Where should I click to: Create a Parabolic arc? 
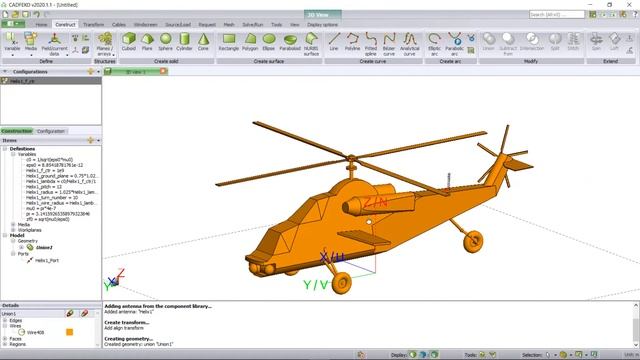(454, 44)
